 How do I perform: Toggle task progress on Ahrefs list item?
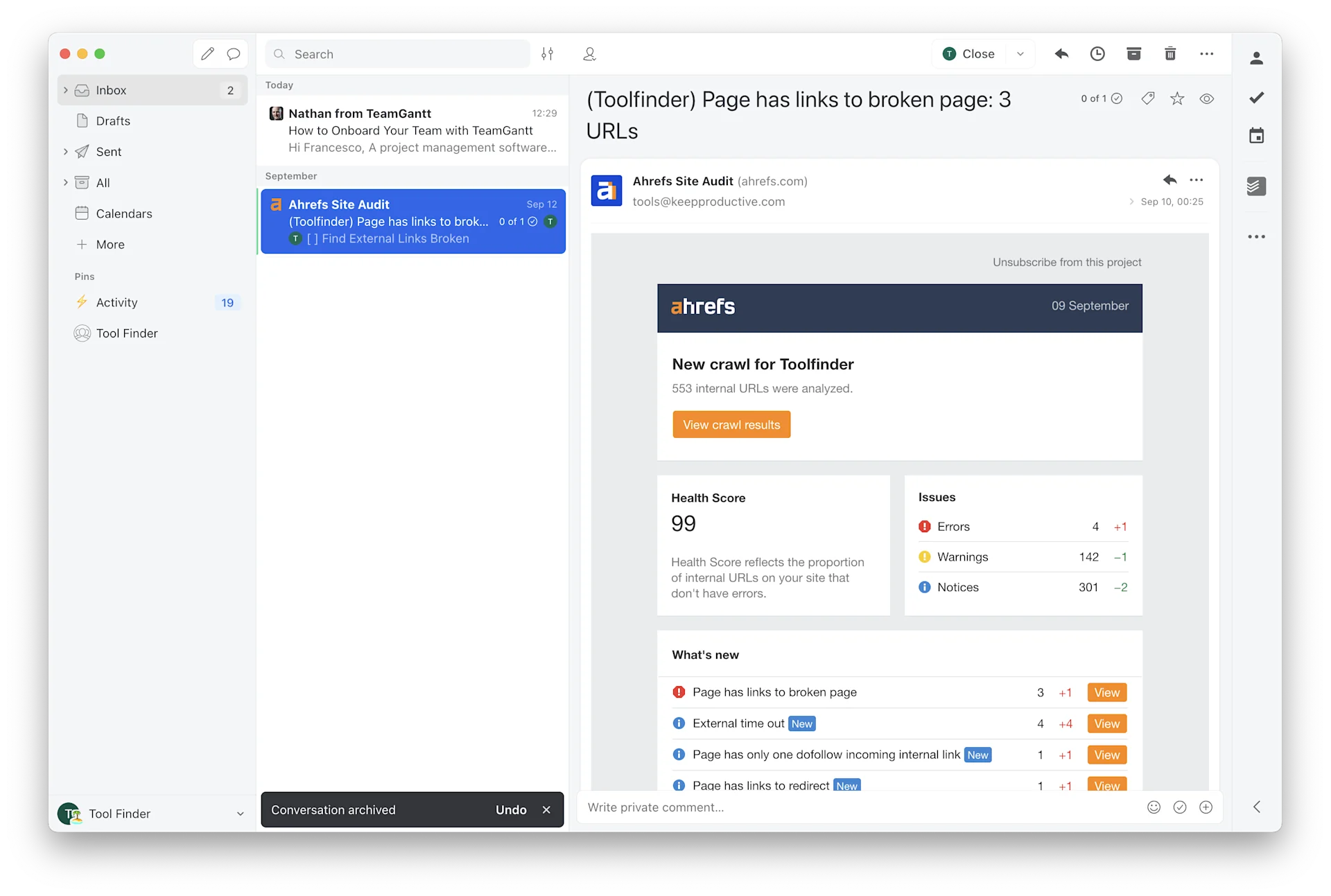519,222
